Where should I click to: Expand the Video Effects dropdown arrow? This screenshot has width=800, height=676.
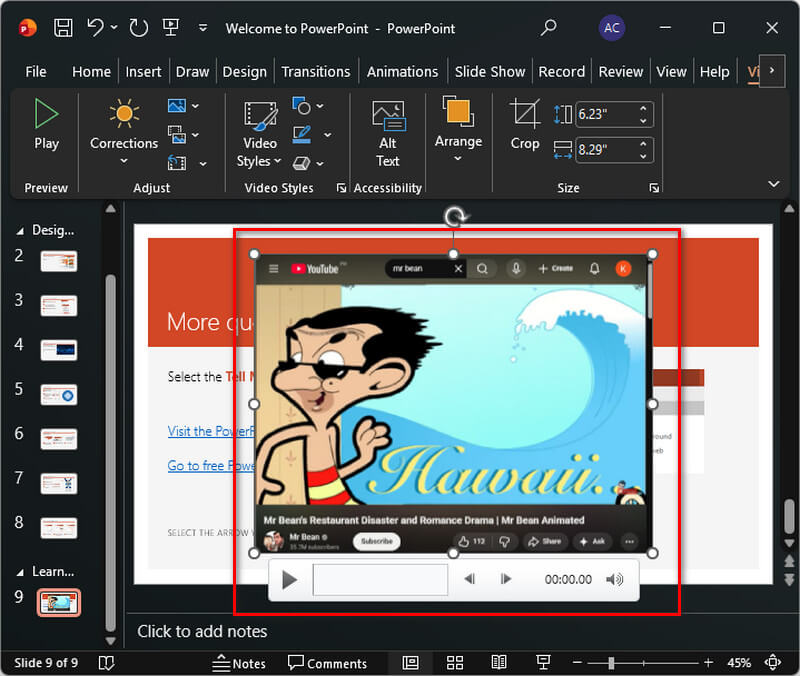click(x=320, y=164)
